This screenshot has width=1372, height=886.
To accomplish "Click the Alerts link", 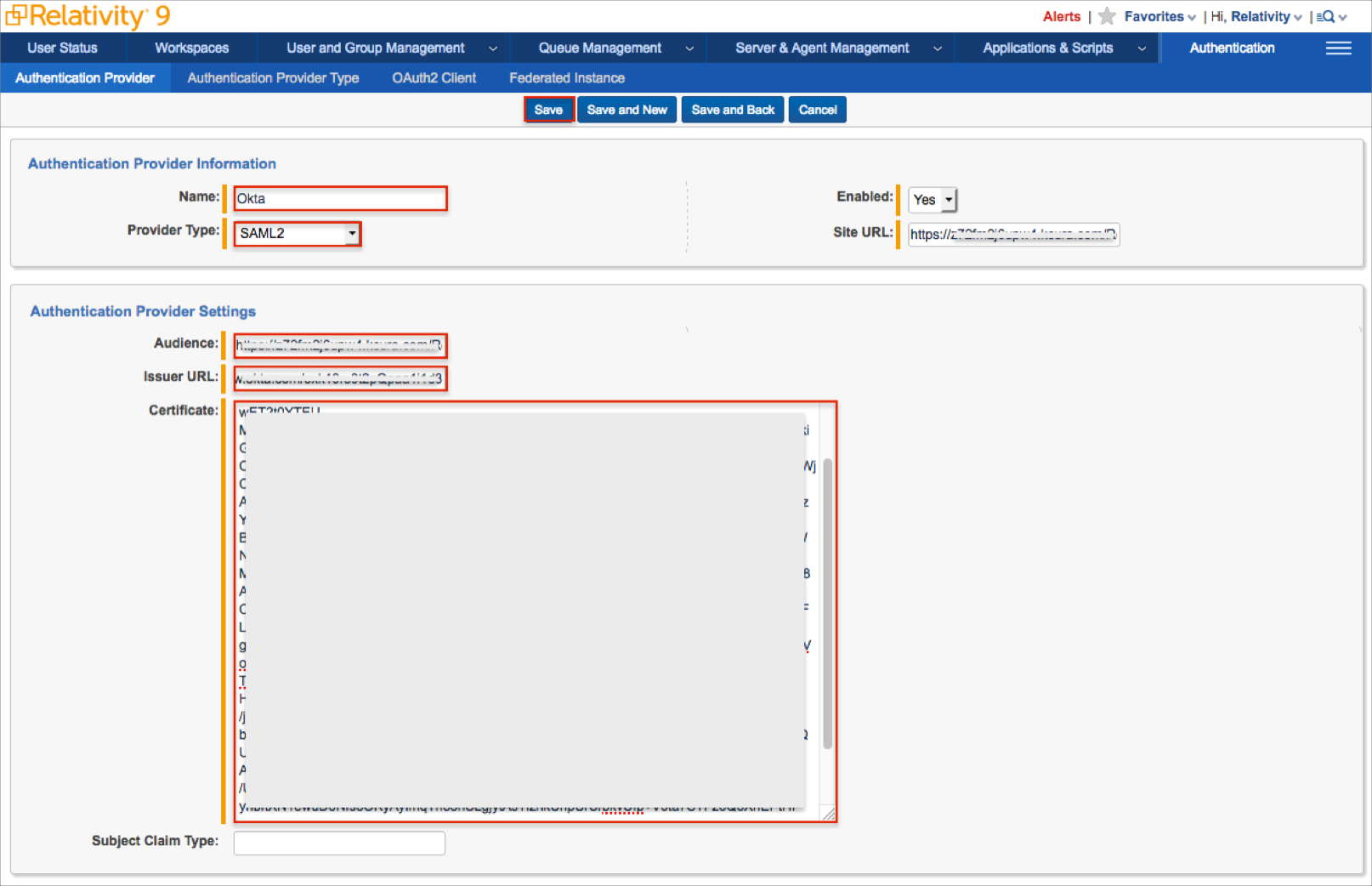I will pyautogui.click(x=1061, y=17).
